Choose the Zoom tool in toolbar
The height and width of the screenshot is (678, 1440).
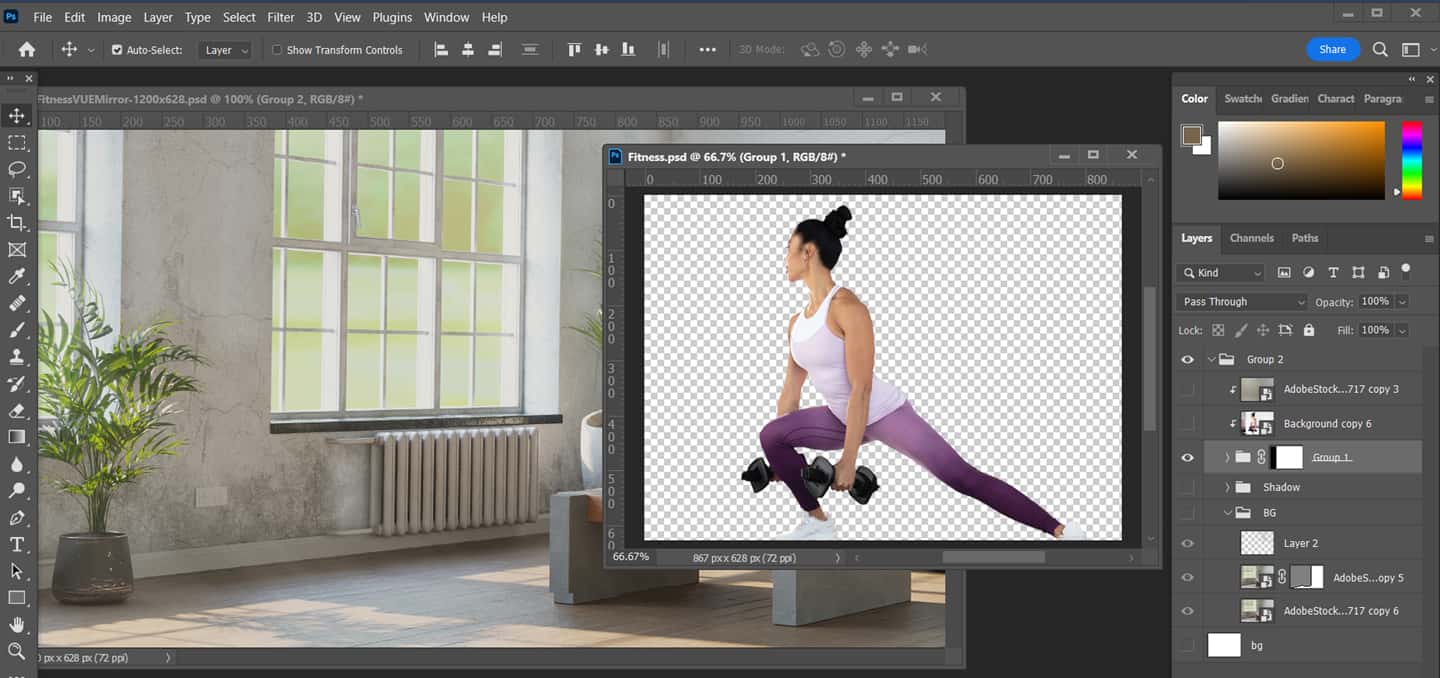tap(17, 651)
